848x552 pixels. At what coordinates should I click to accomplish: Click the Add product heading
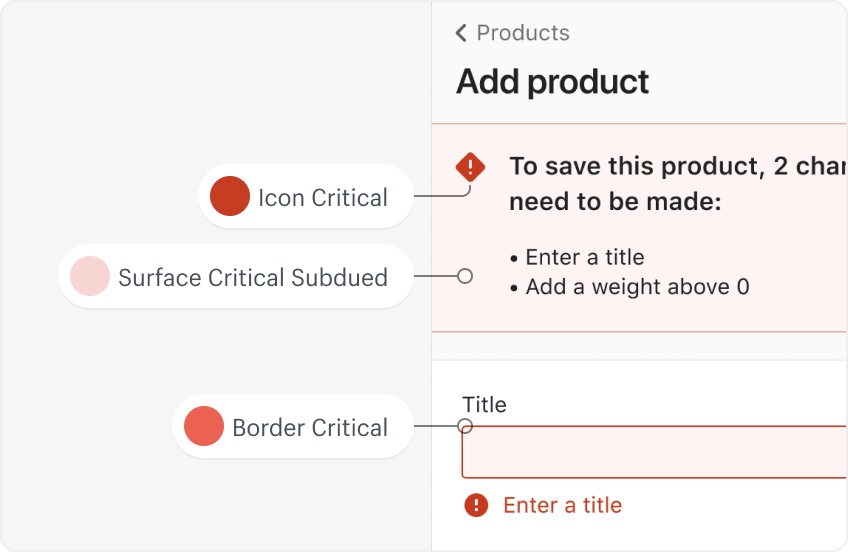click(552, 82)
